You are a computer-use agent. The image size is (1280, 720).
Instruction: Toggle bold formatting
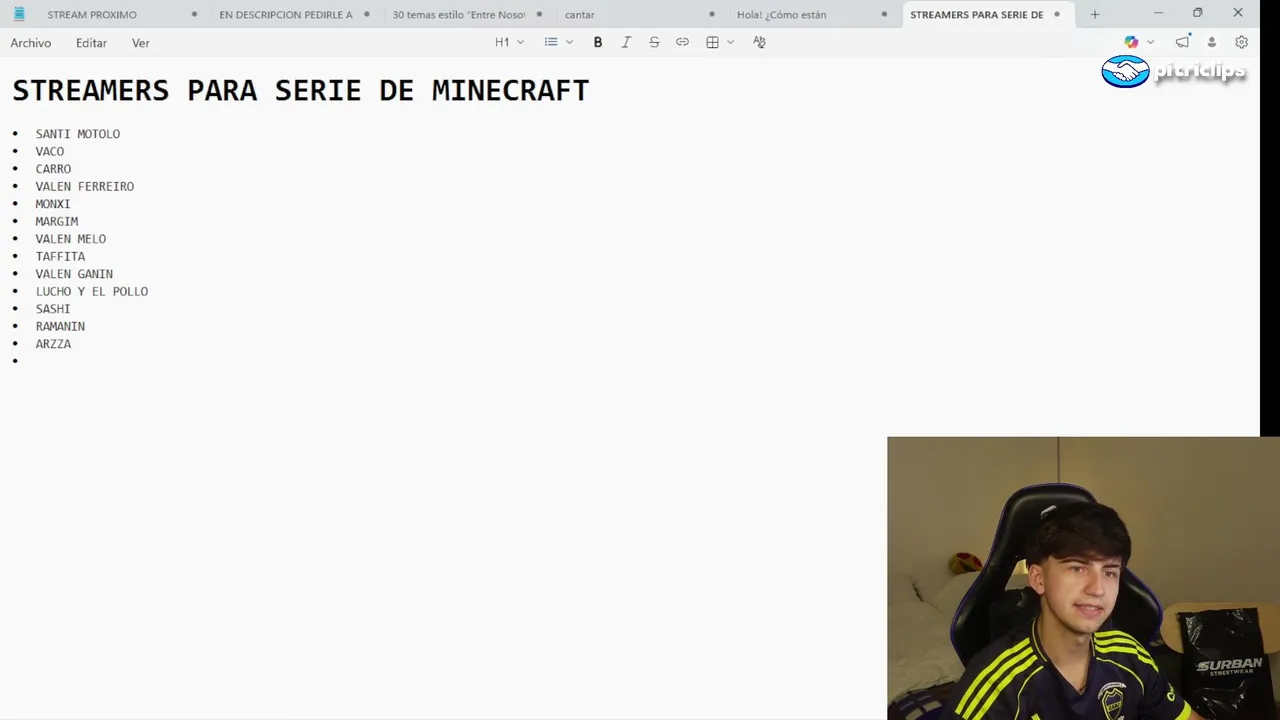[598, 42]
